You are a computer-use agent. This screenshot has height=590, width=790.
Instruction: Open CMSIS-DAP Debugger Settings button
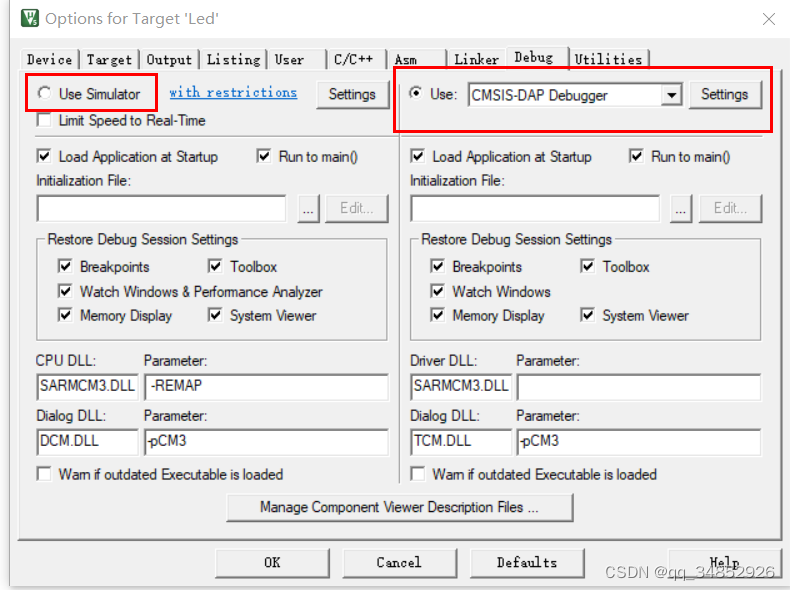(x=725, y=94)
